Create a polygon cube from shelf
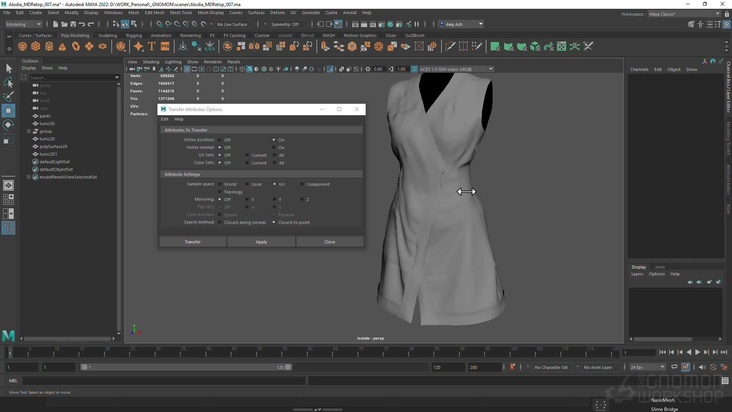This screenshot has width=732, height=412. click(x=35, y=46)
